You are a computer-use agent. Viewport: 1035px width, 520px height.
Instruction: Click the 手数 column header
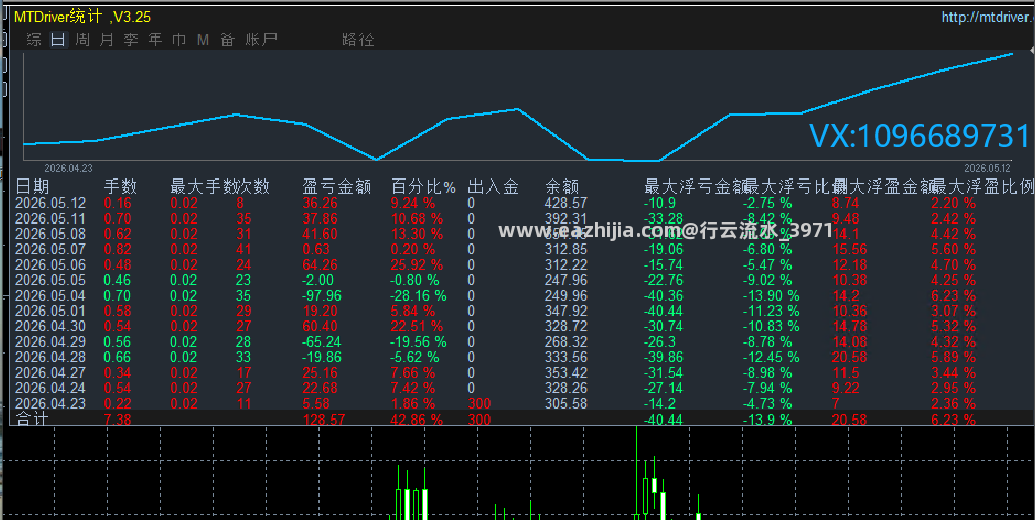pyautogui.click(x=120, y=187)
